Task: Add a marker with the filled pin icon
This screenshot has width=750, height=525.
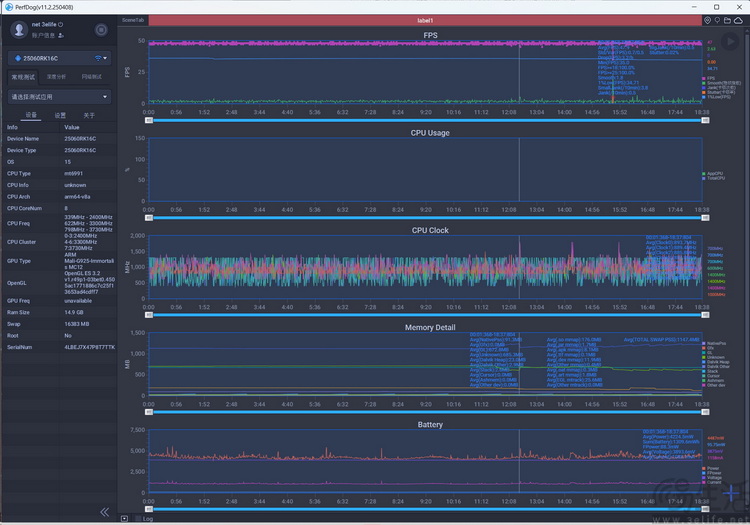Action: click(707, 20)
